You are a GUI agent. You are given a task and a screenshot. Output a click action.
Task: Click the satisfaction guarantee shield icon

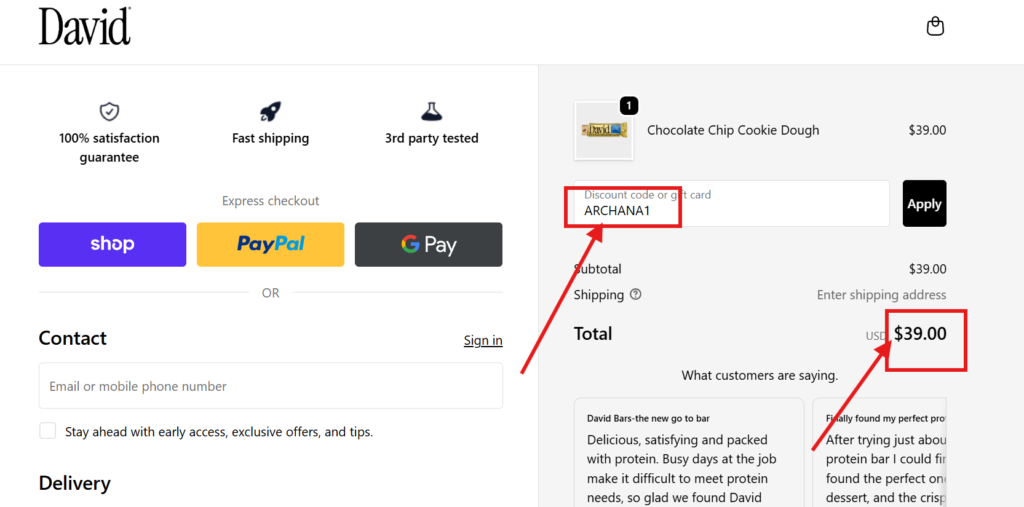pyautogui.click(x=109, y=111)
